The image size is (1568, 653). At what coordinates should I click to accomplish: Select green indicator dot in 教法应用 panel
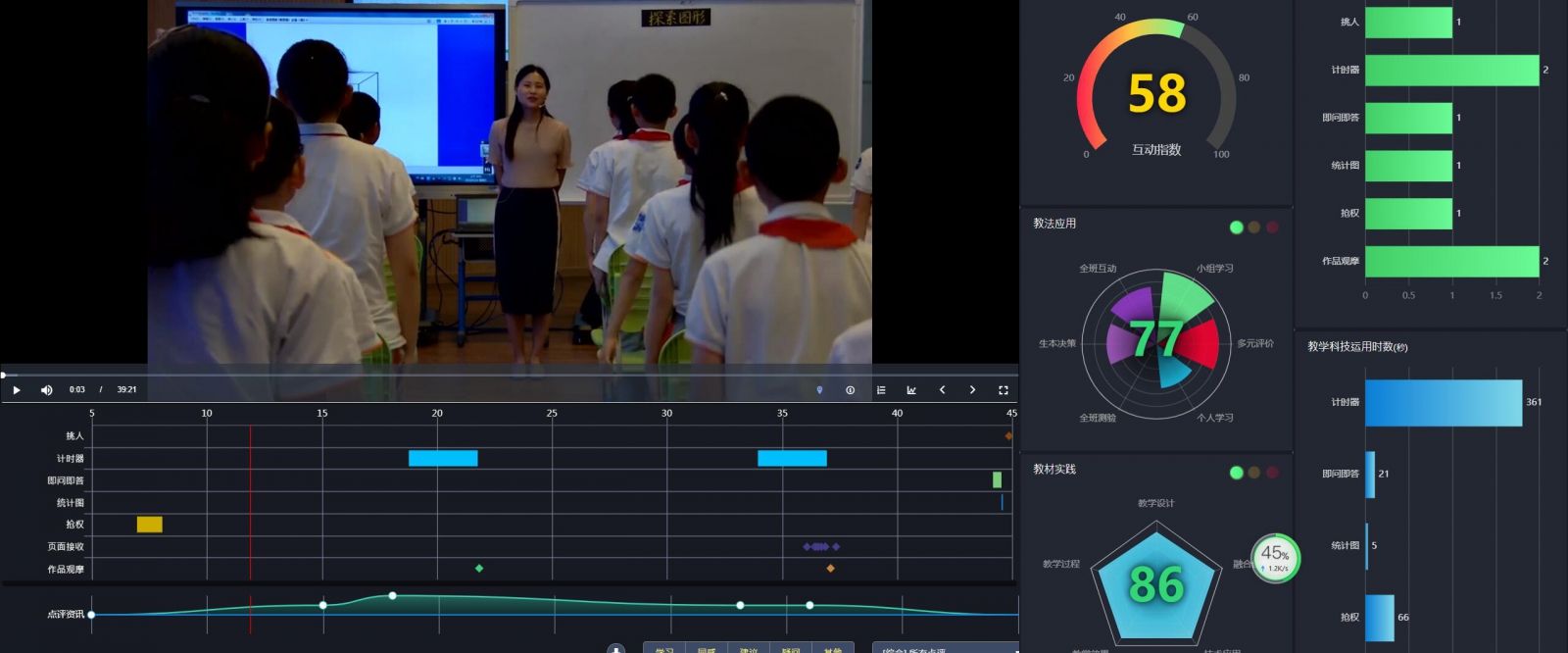1236,227
